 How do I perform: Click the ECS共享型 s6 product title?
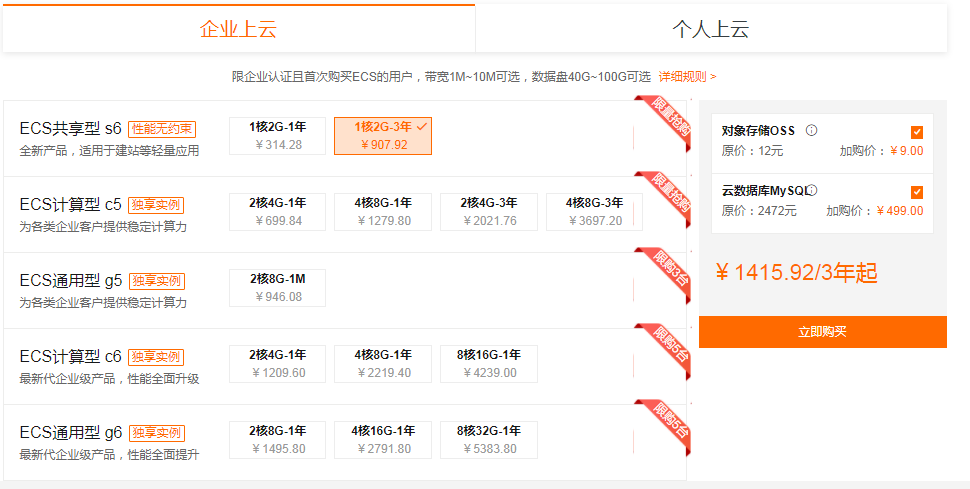(71, 129)
